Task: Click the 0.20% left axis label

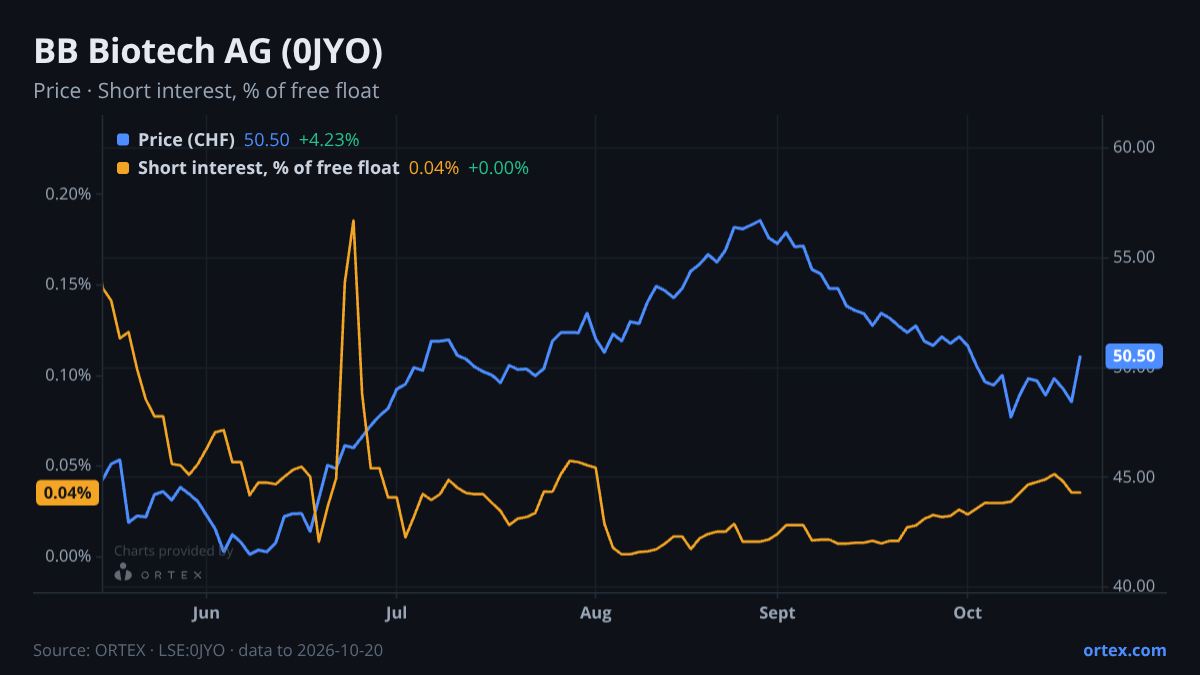Action: pyautogui.click(x=69, y=194)
